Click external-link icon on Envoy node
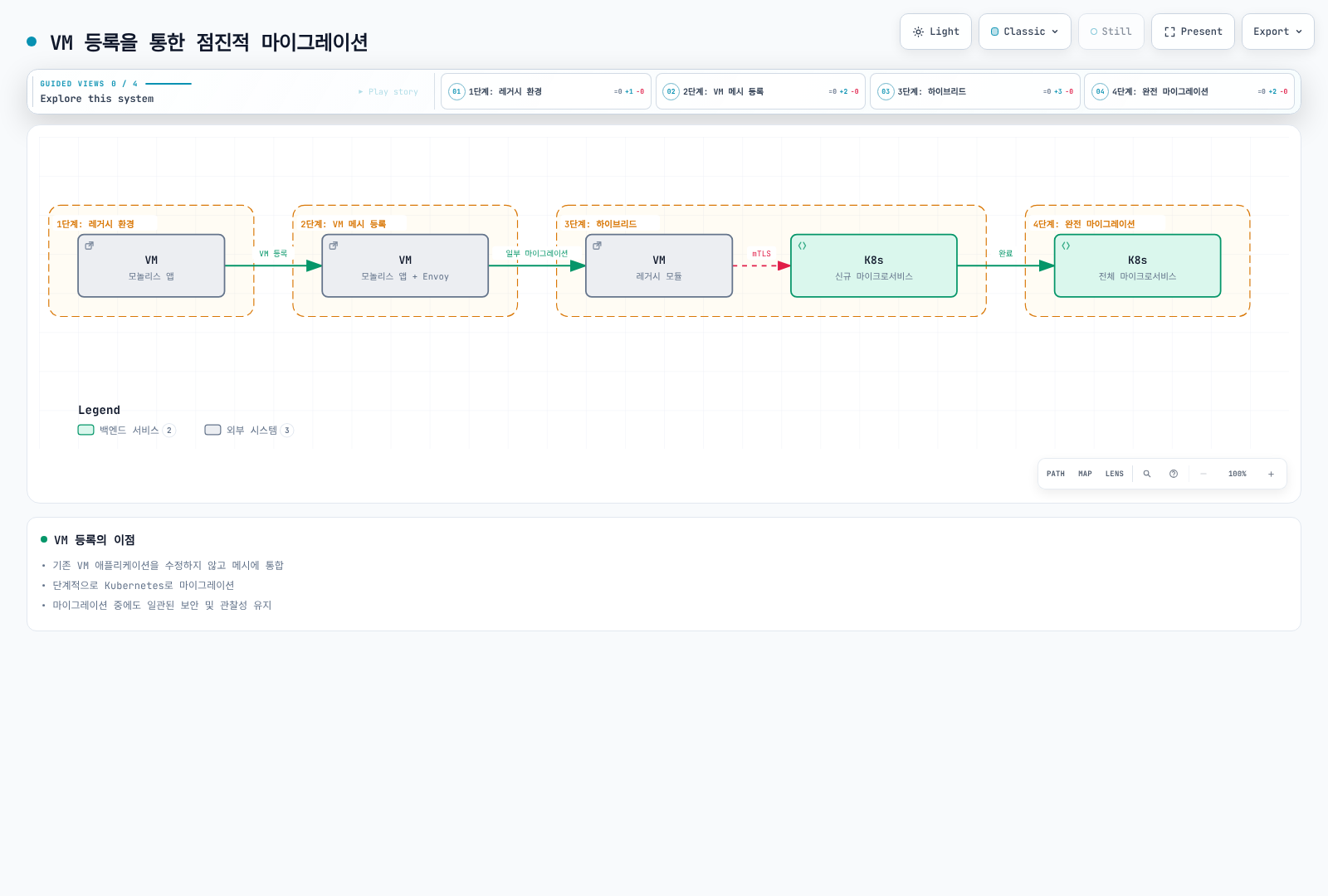 click(334, 246)
